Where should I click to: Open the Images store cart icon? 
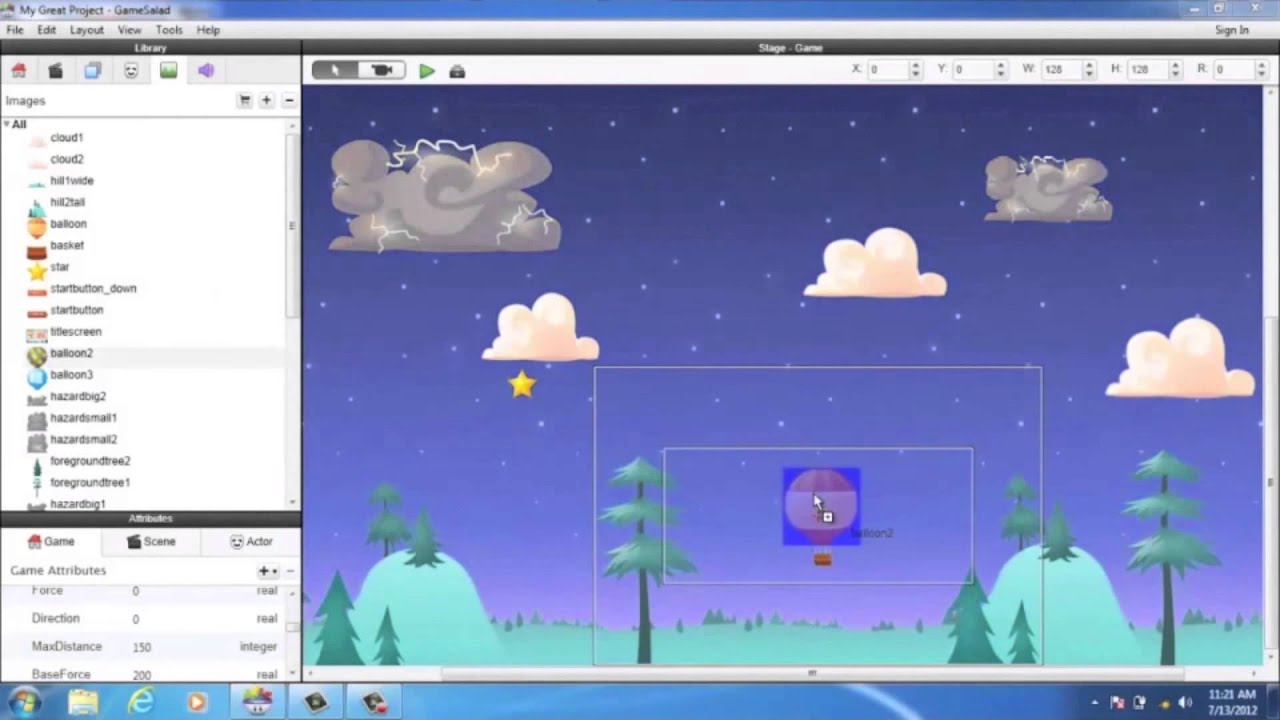pos(244,100)
